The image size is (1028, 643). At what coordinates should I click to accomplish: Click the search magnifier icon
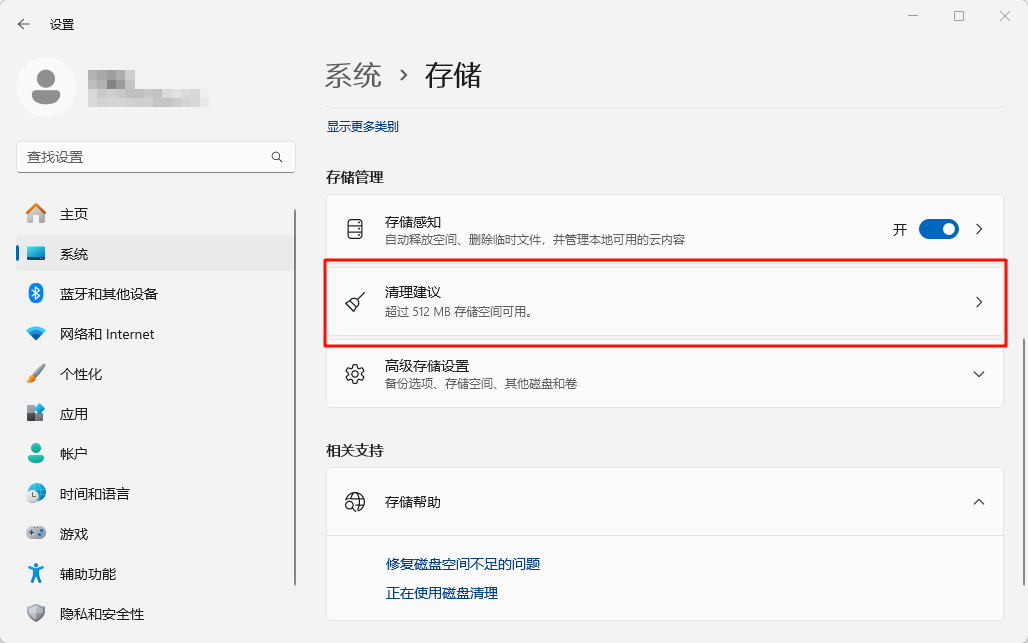(x=277, y=157)
